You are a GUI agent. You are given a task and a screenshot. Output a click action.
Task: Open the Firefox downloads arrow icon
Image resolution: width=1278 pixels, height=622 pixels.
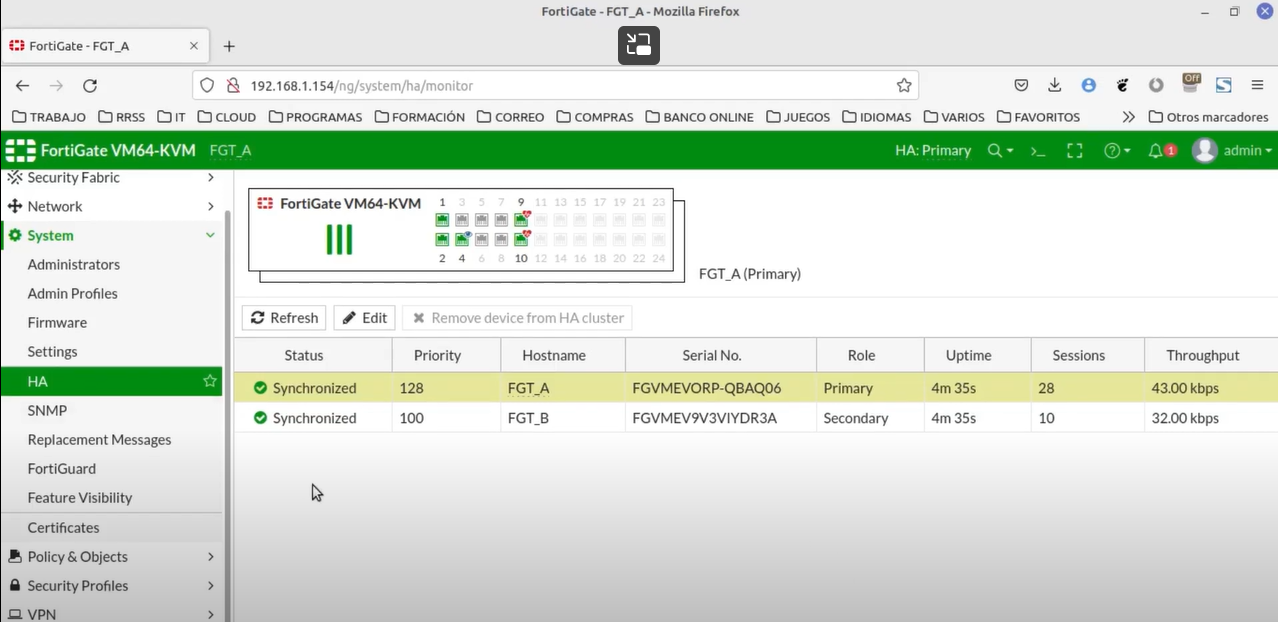[1055, 86]
